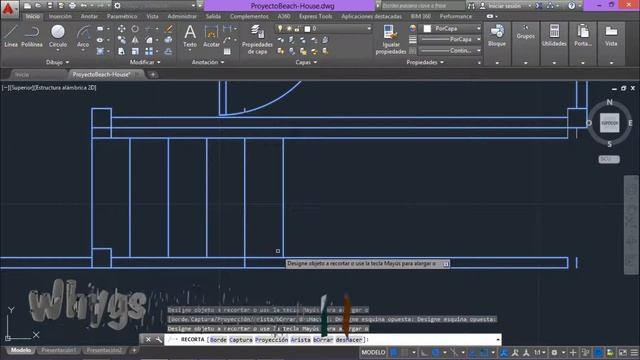Choose Borde option in RECORTA command

[218, 340]
